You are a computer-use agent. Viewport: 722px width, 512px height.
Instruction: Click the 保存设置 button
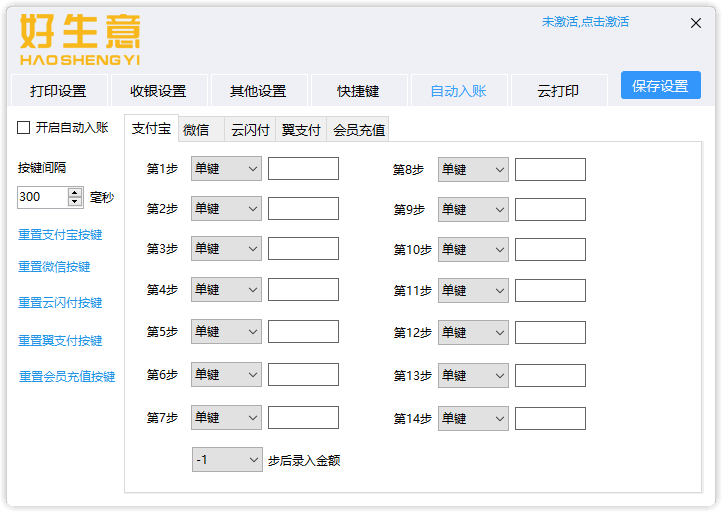(660, 86)
